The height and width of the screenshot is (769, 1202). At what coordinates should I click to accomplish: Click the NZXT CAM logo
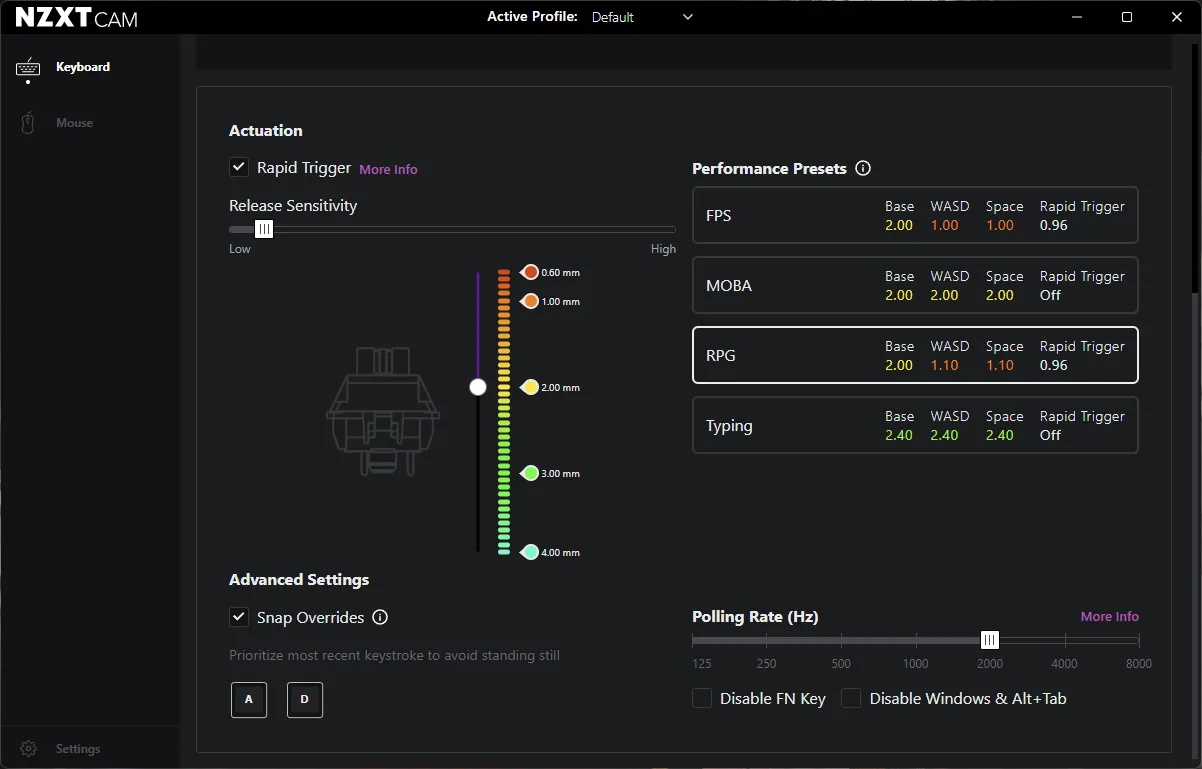click(76, 18)
